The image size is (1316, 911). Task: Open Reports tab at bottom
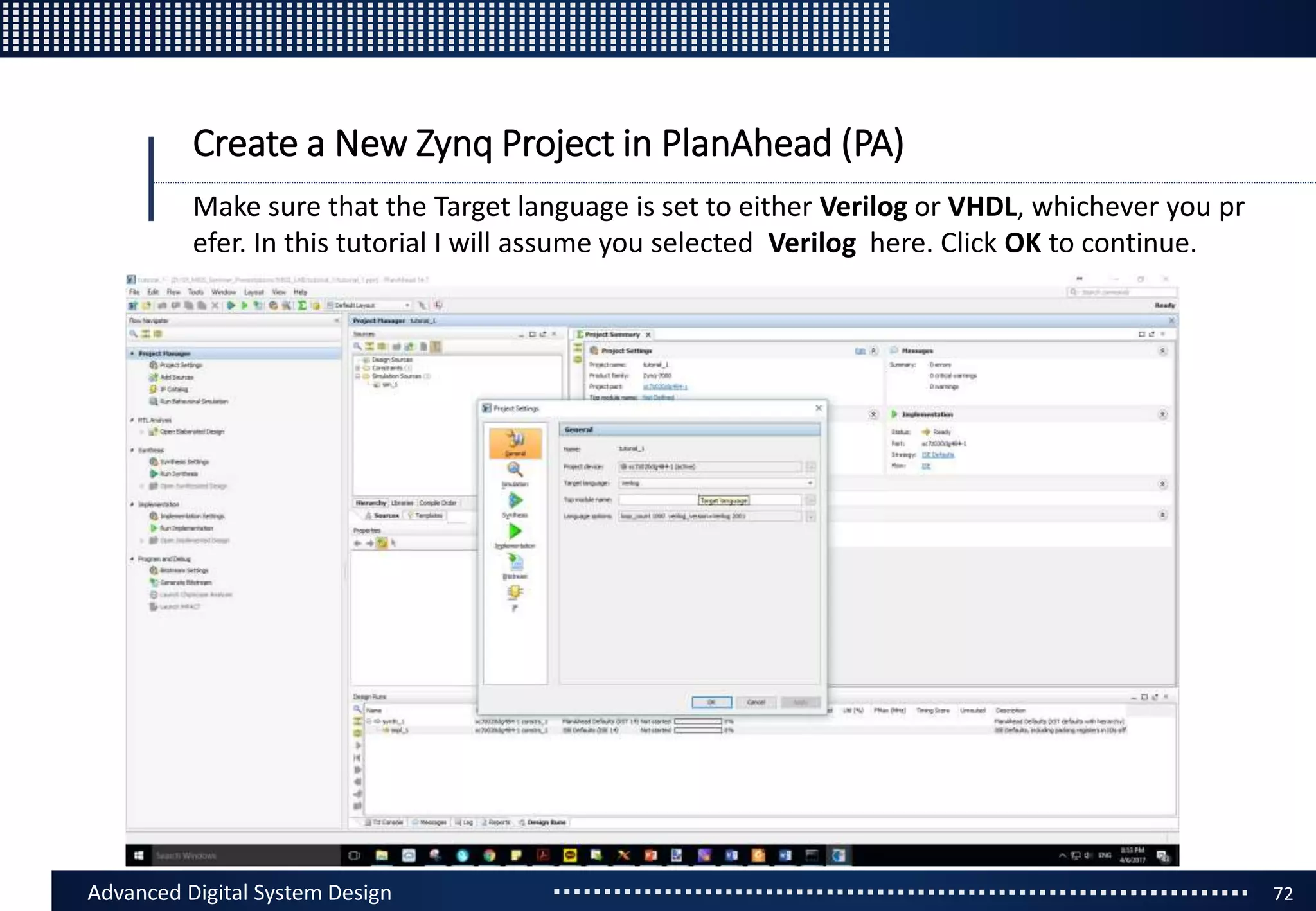(x=495, y=822)
